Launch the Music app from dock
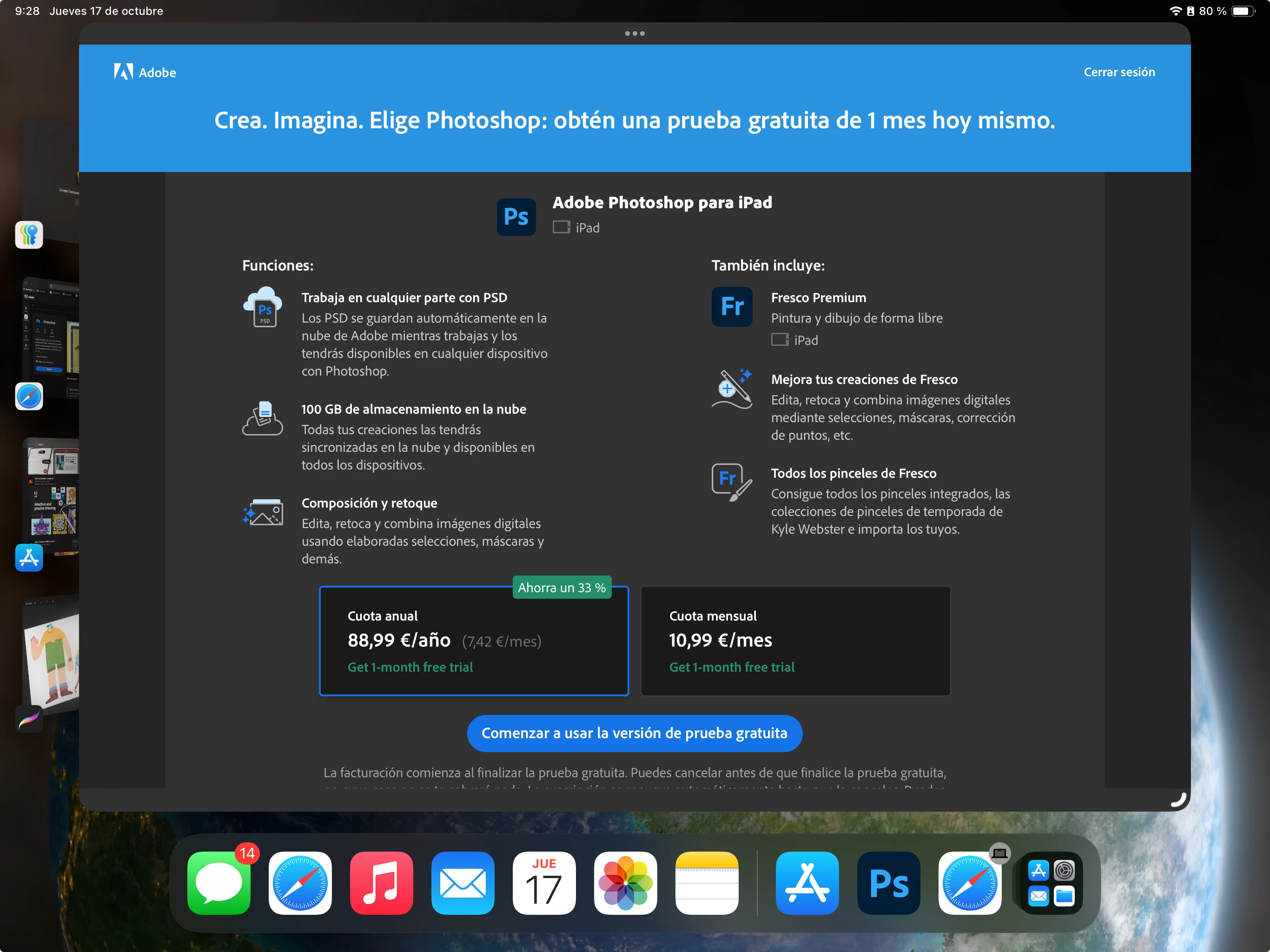The height and width of the screenshot is (952, 1270). pyautogui.click(x=381, y=883)
